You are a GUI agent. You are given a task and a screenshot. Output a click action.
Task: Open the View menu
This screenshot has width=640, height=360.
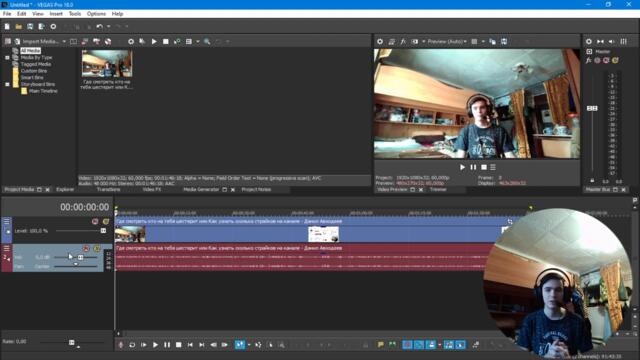[x=38, y=14]
